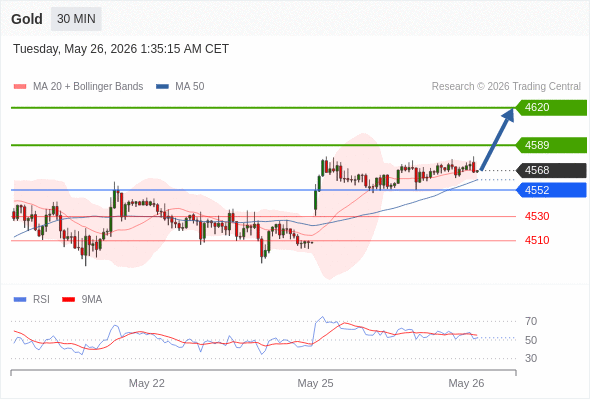The width and height of the screenshot is (590, 400).
Task: Click the Research Trading Central copyright text
Action: click(506, 87)
